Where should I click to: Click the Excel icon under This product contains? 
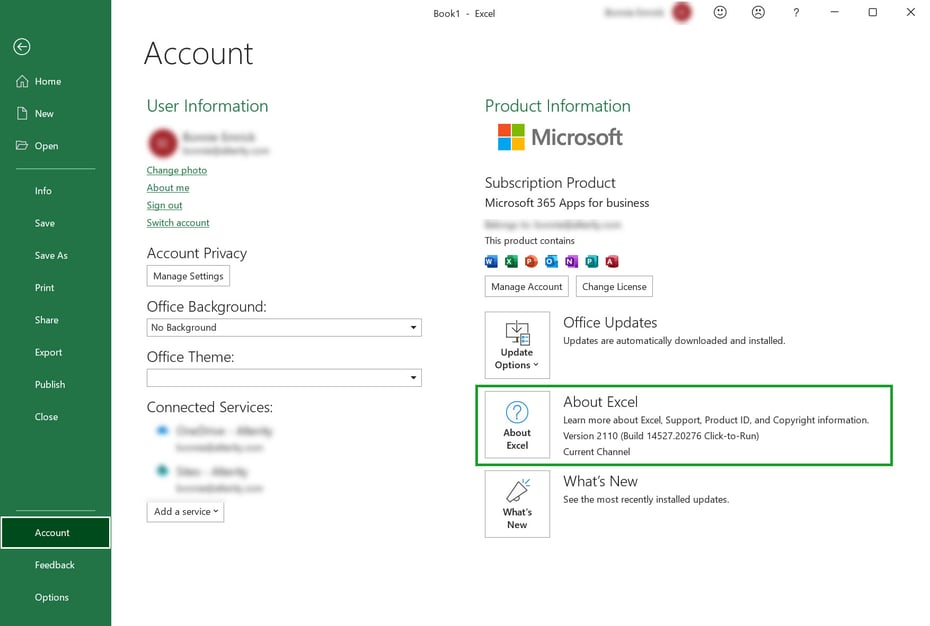point(510,261)
